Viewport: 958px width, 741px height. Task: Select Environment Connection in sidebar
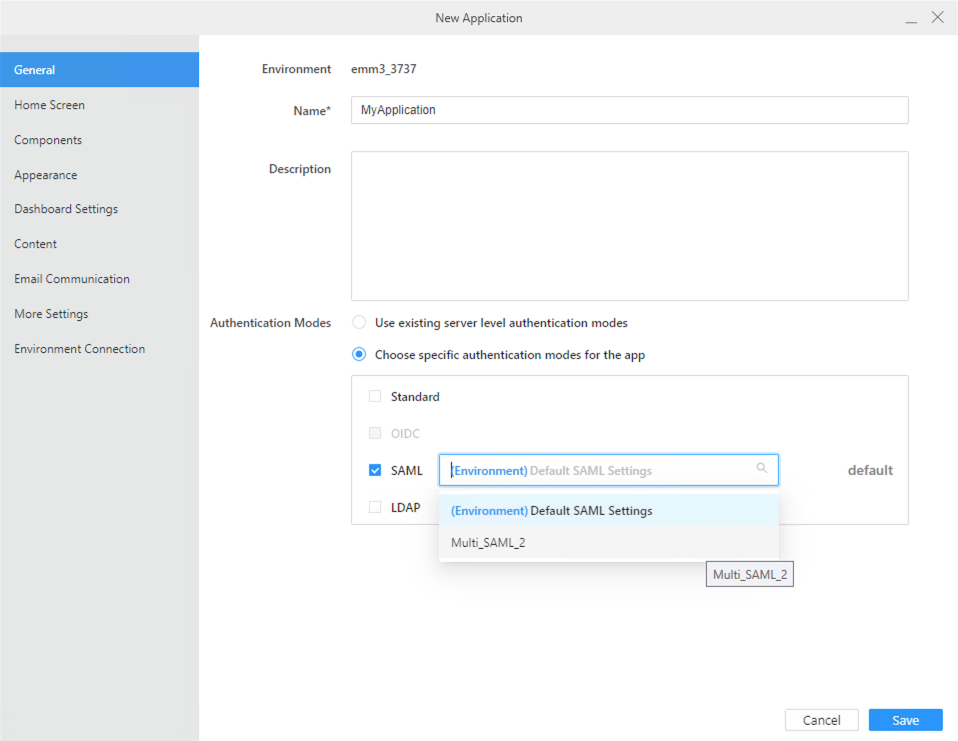click(x=99, y=349)
